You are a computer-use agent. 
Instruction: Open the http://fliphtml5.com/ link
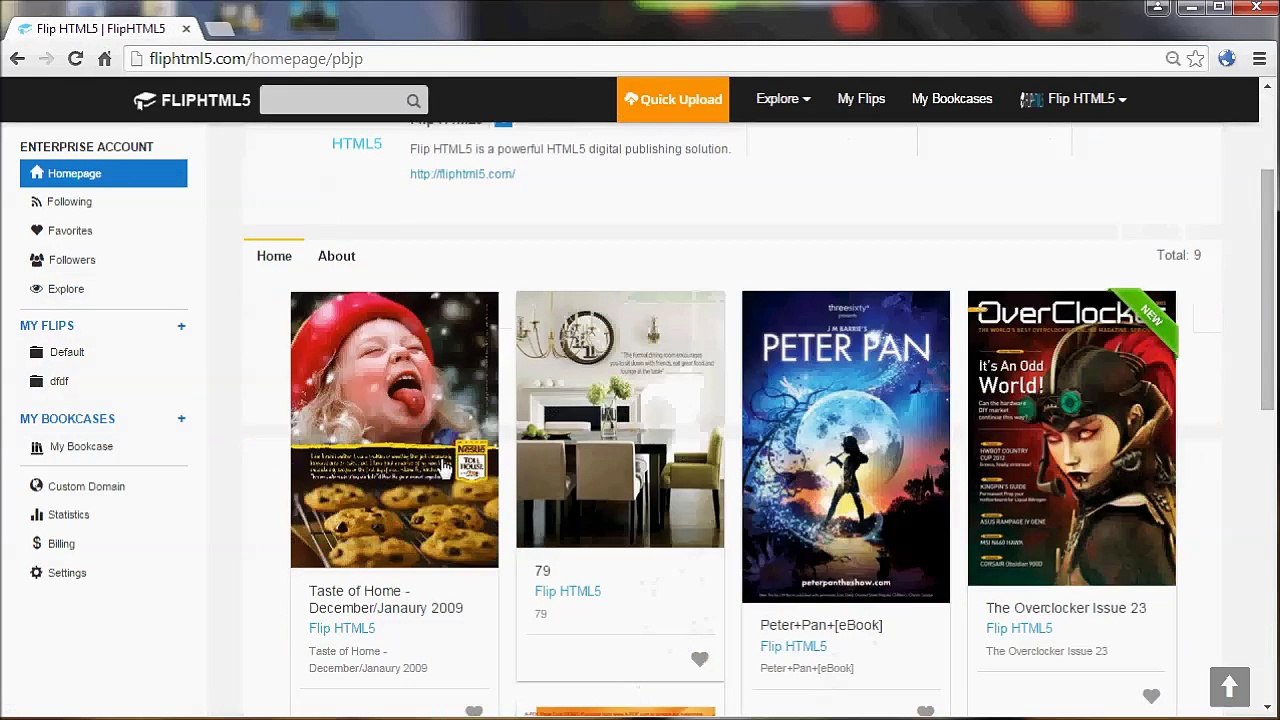click(462, 174)
